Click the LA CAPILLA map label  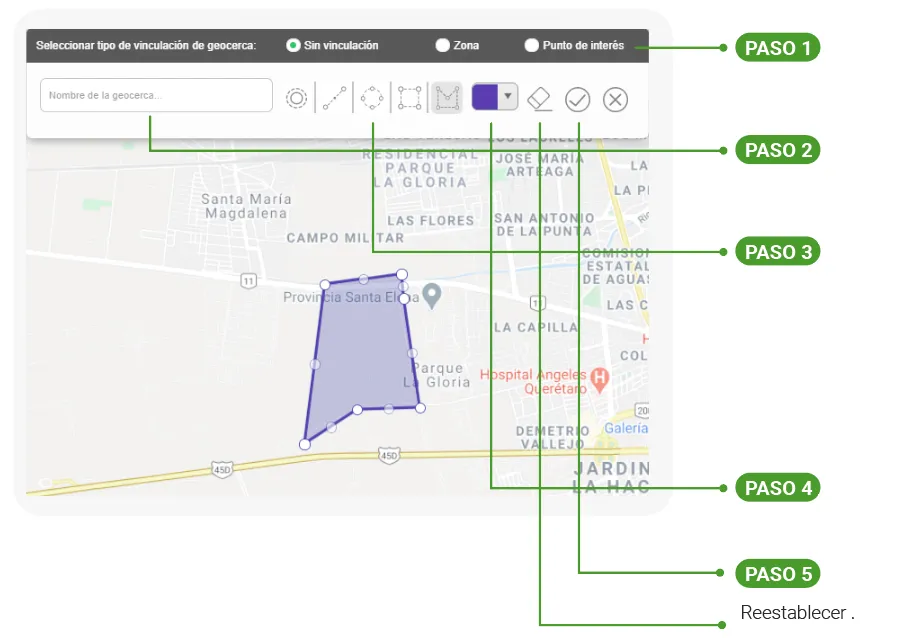point(536,327)
